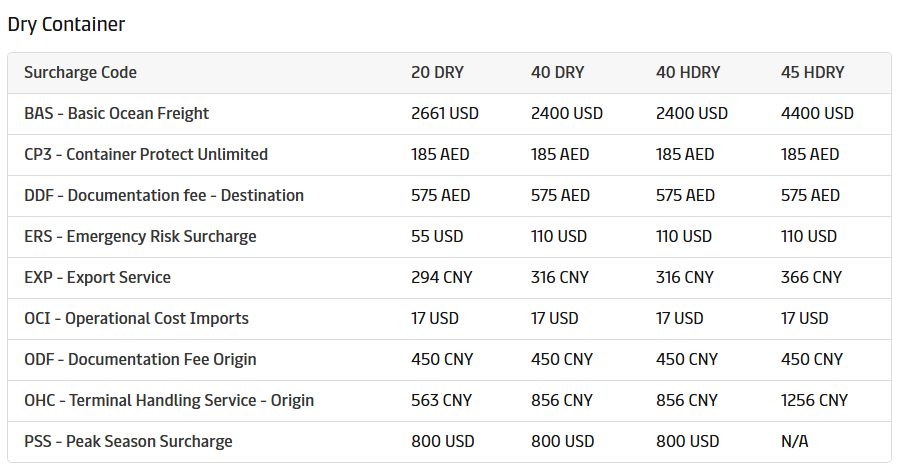
Task: Select OCI - Operational Cost Imports label
Action: 136,319
